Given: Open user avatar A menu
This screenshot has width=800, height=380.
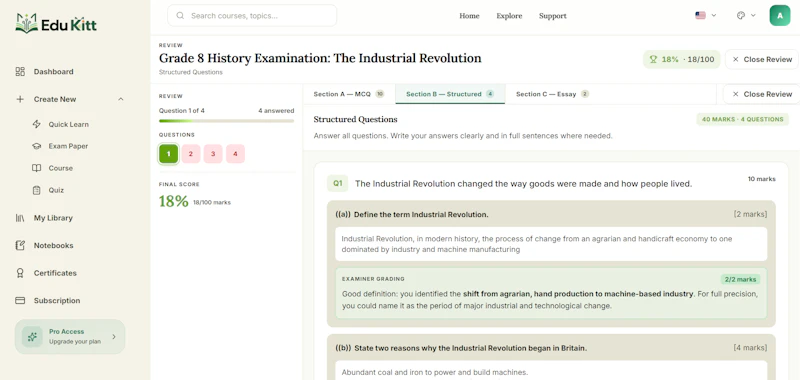Looking at the screenshot, I should coord(780,15).
